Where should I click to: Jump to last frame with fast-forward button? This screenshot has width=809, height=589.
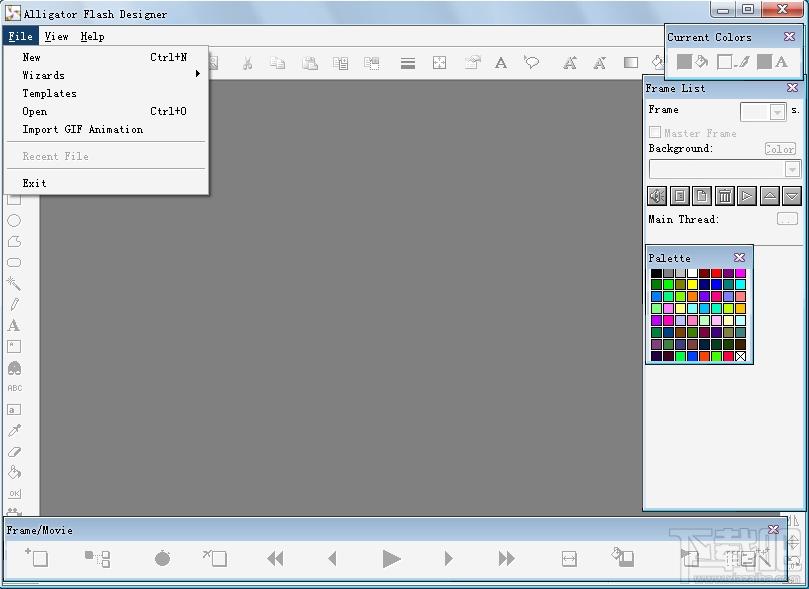[x=507, y=559]
